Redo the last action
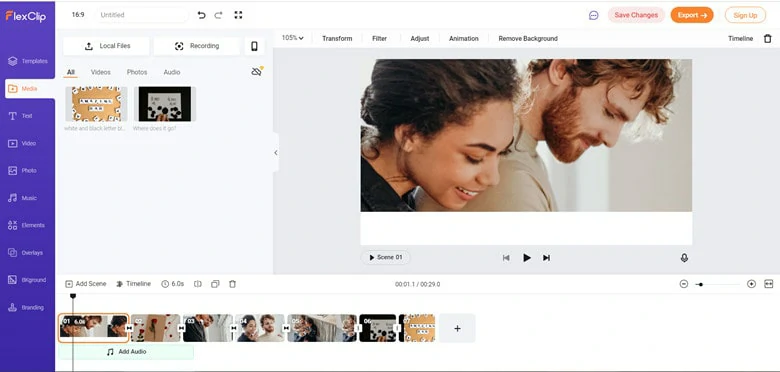The image size is (780, 372). click(x=218, y=15)
